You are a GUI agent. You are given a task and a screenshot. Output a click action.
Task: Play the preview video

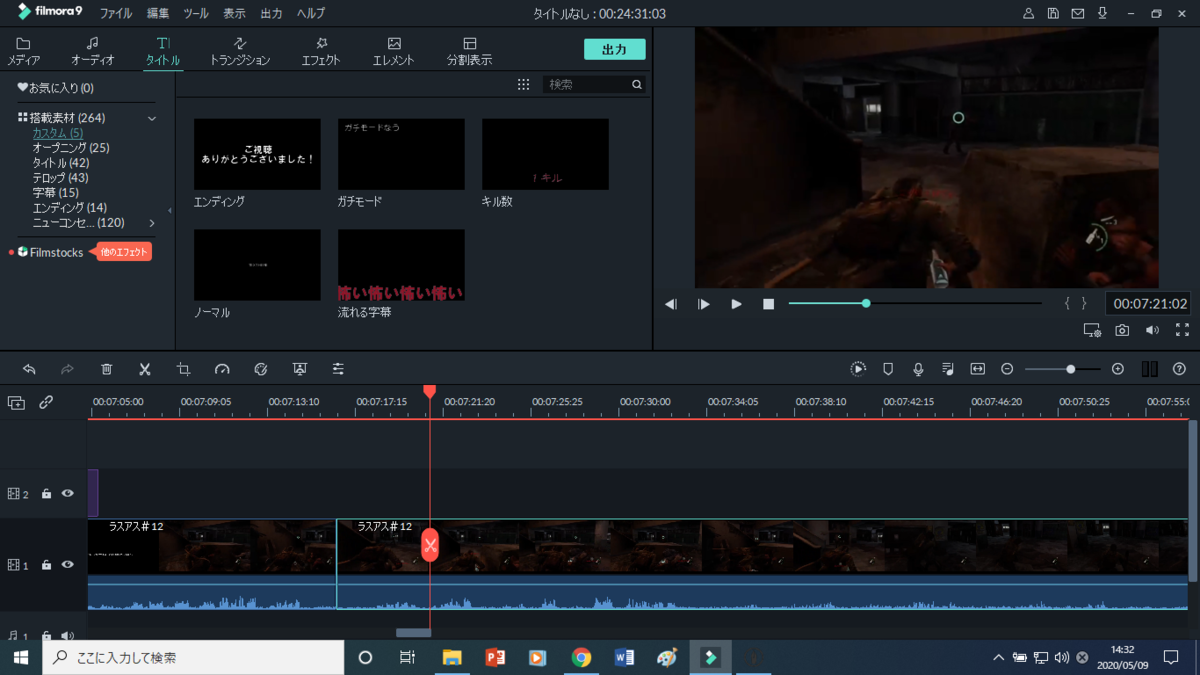tap(736, 304)
